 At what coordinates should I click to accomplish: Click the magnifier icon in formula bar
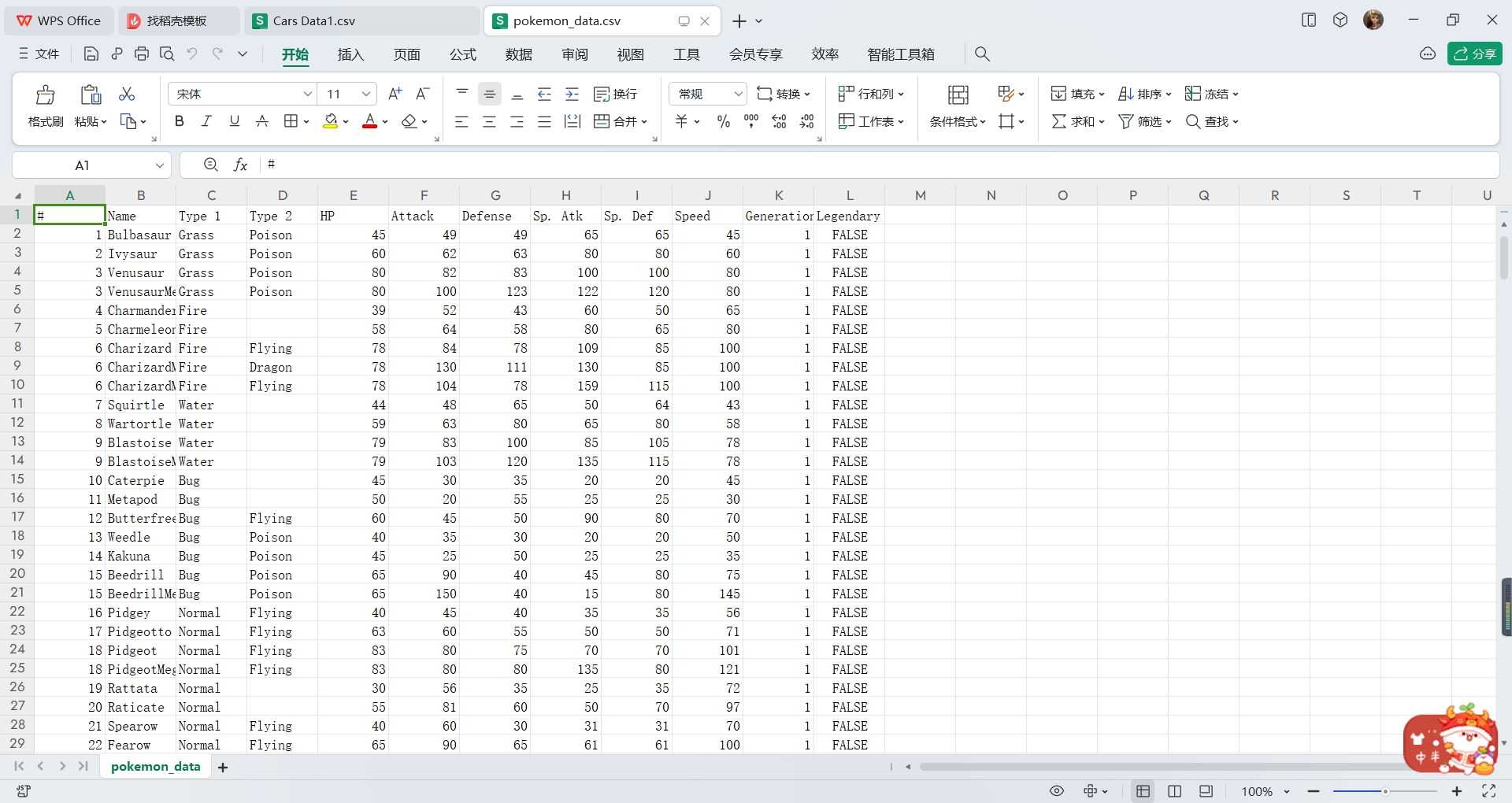click(210, 165)
